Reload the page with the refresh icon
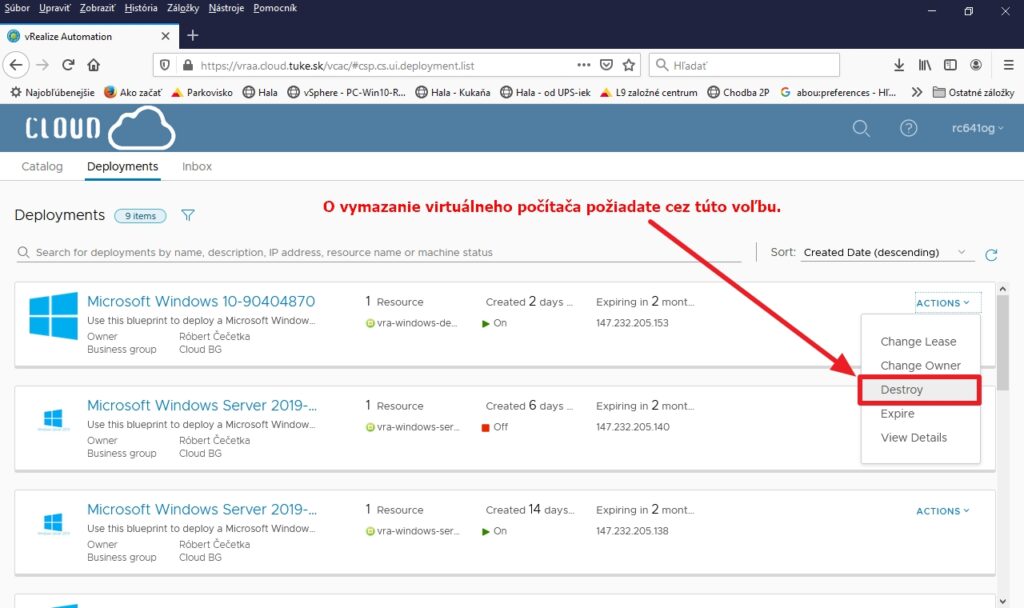The image size is (1024, 608). (x=68, y=65)
